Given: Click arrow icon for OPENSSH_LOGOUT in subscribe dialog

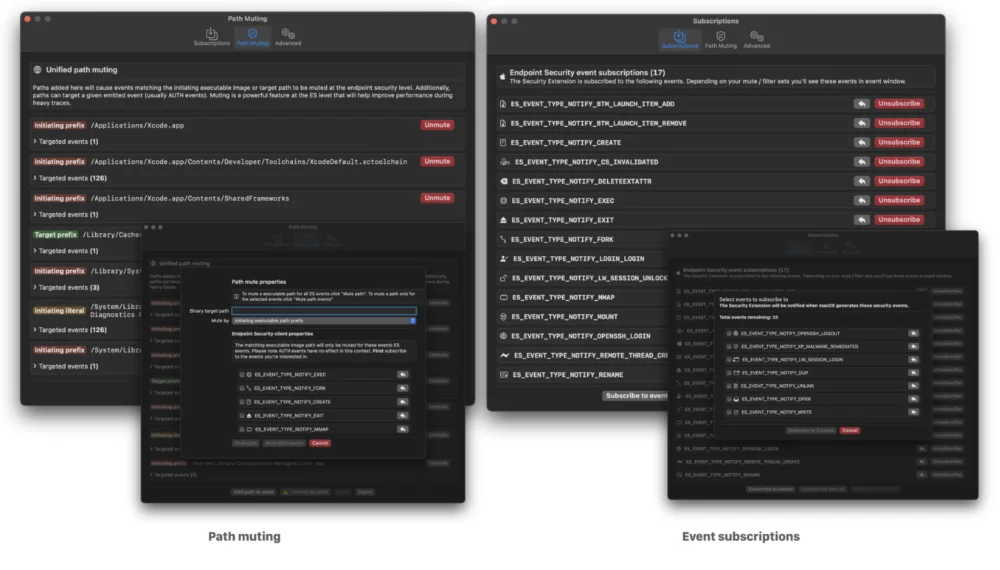Looking at the screenshot, I should coord(913,333).
